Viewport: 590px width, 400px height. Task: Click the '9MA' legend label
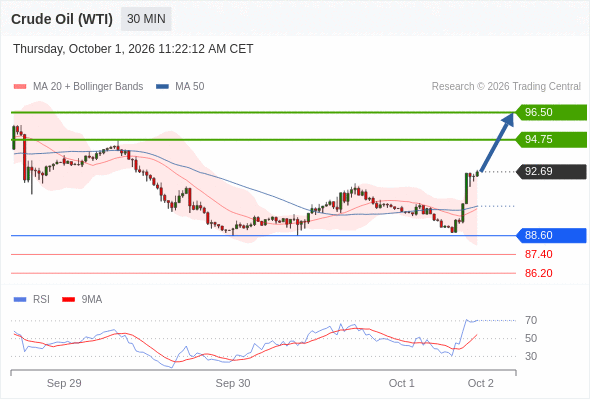click(x=92, y=300)
